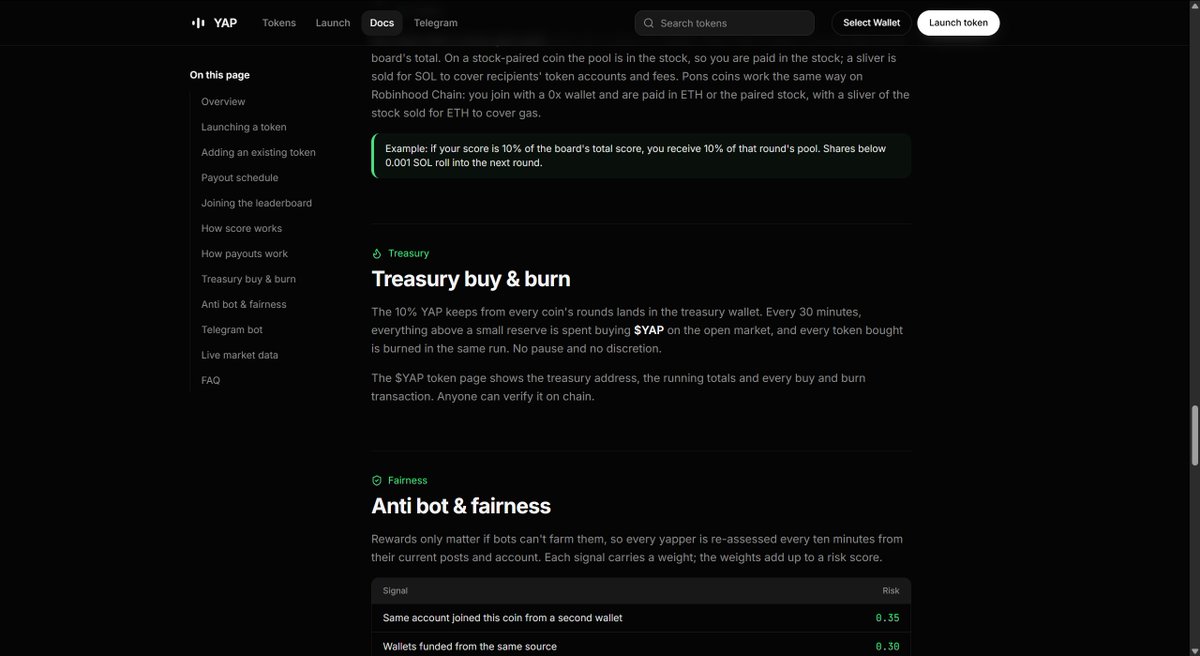The height and width of the screenshot is (656, 1200).
Task: Click the 'On this page' sidebar title
Action: (220, 75)
